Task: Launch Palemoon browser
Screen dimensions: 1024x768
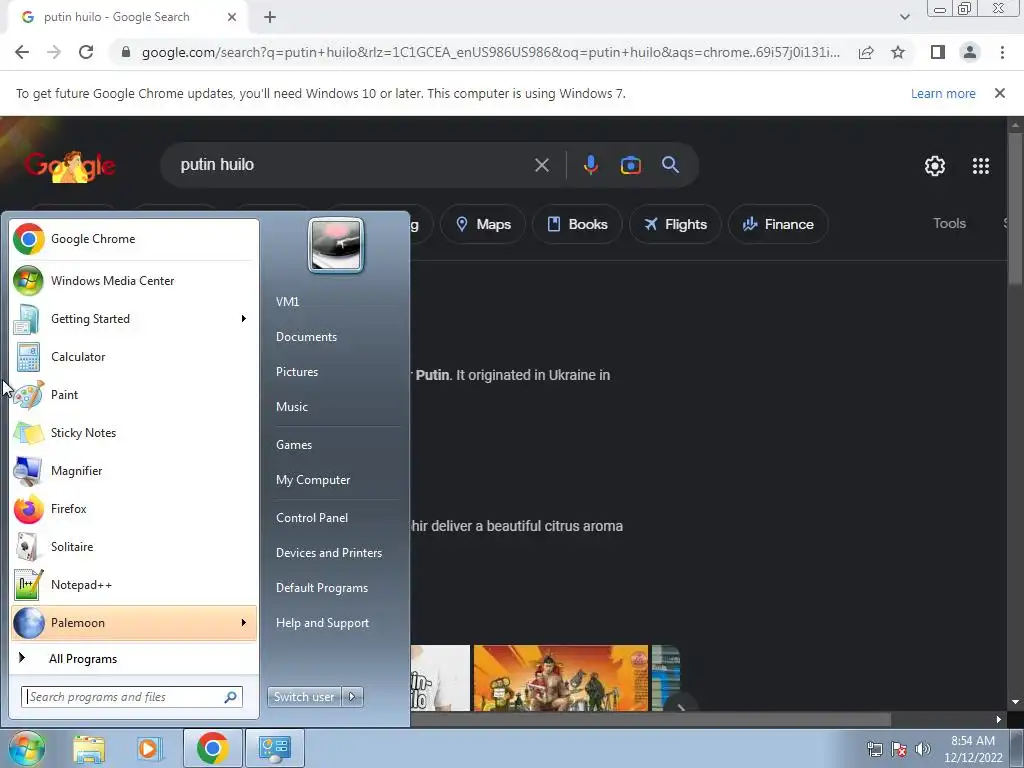Action: 134,622
